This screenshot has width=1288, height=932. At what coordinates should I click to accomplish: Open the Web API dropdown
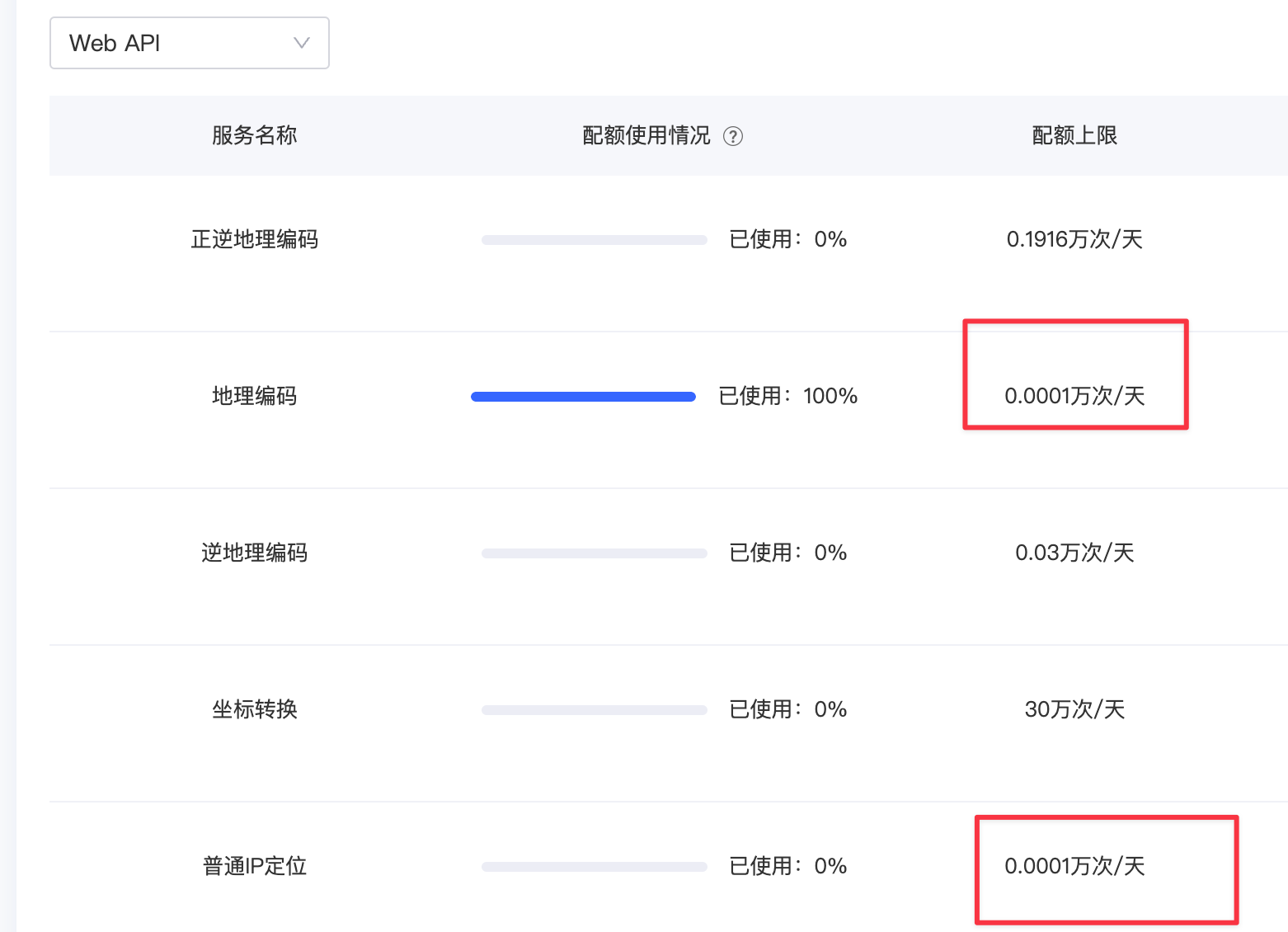(x=190, y=43)
